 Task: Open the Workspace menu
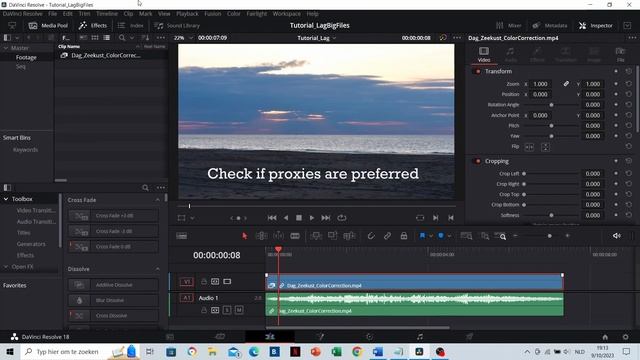point(287,13)
